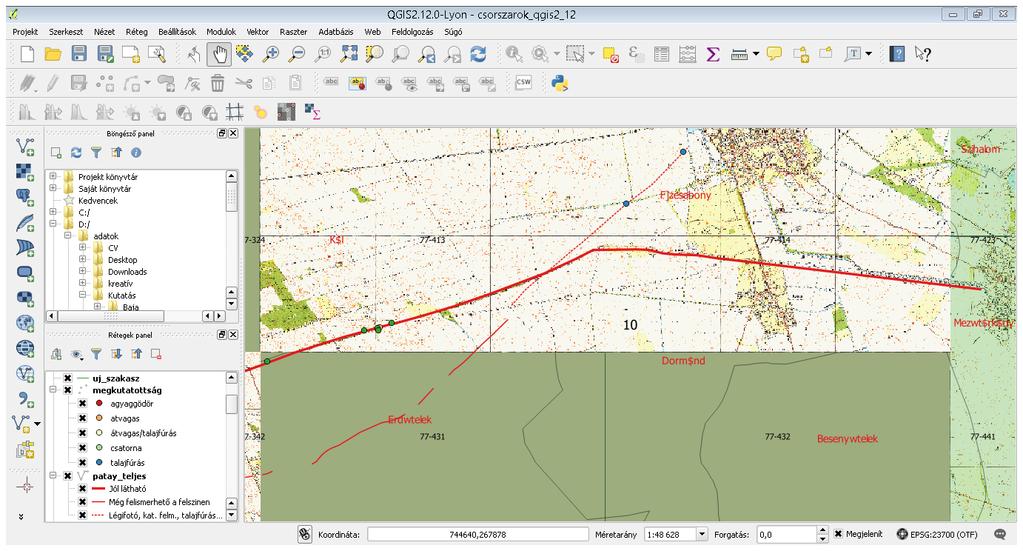This screenshot has height=551, width=1023.
Task: Expand the C:/ drive node
Action: [x=53, y=212]
